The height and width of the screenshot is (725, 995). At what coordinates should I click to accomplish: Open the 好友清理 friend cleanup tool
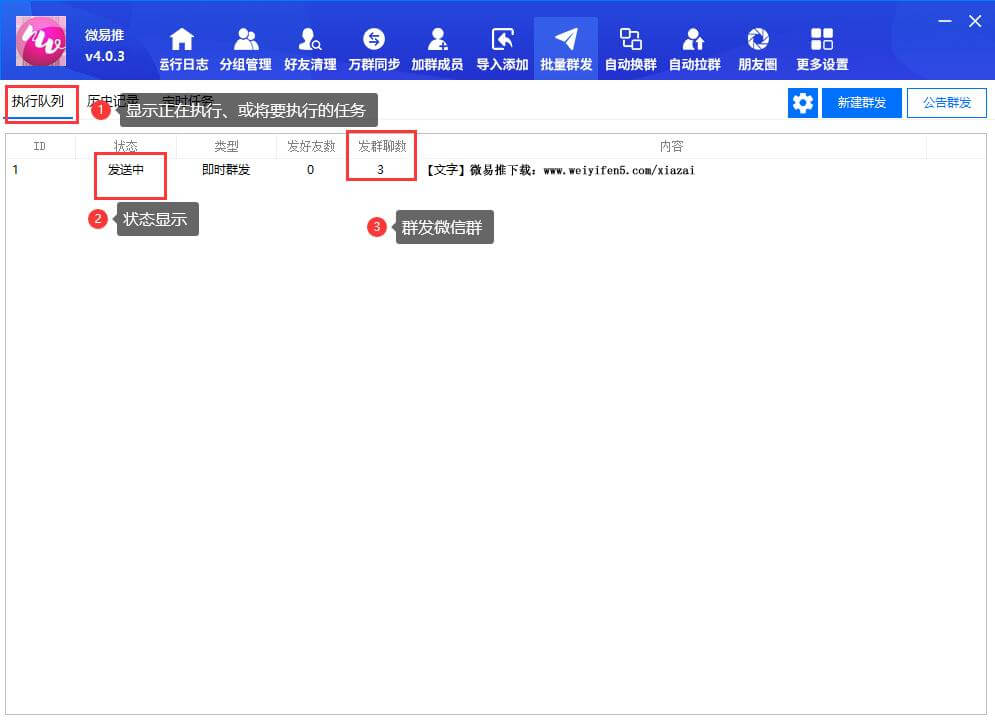click(309, 49)
